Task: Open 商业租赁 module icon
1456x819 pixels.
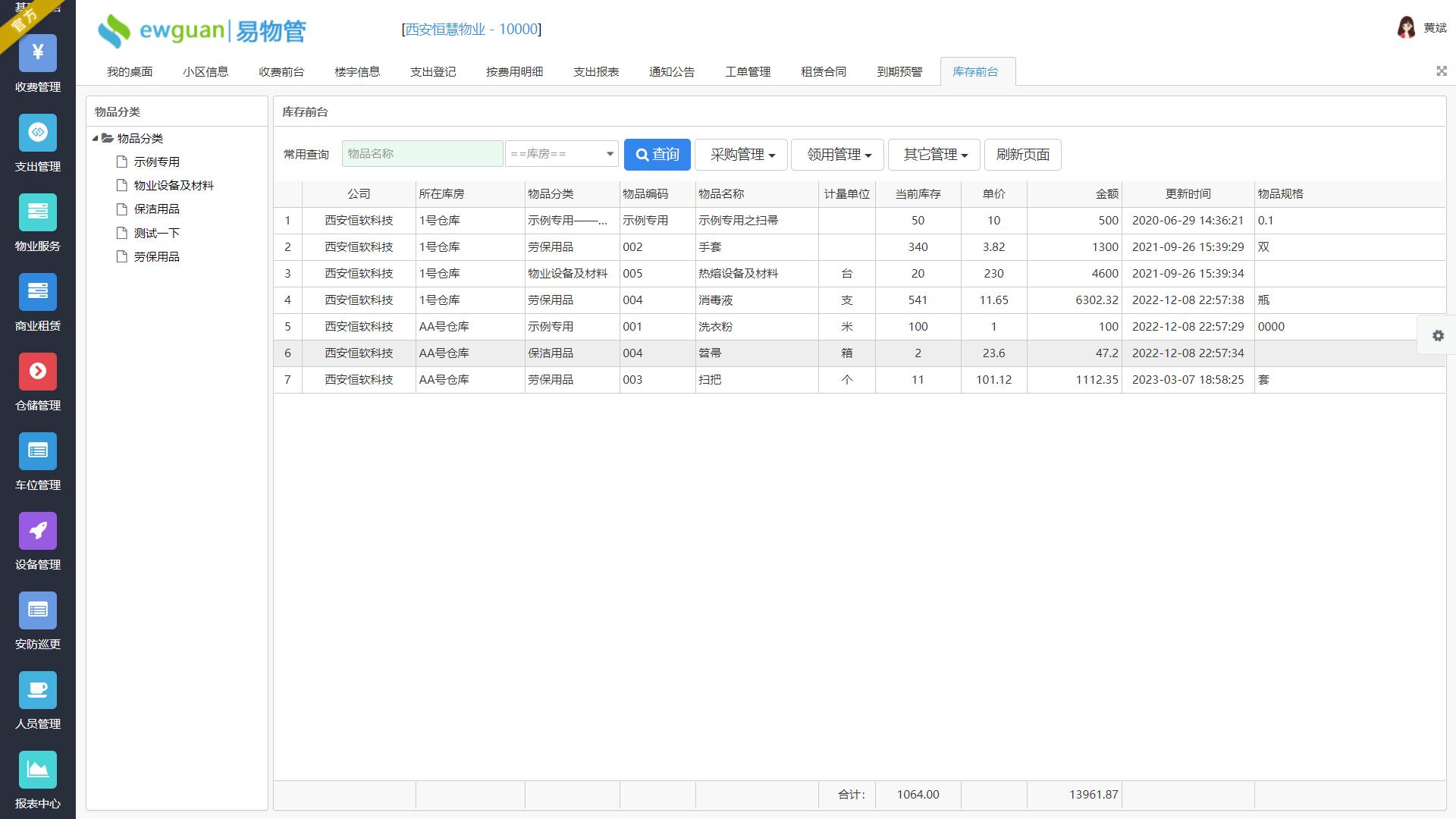Action: (x=38, y=292)
